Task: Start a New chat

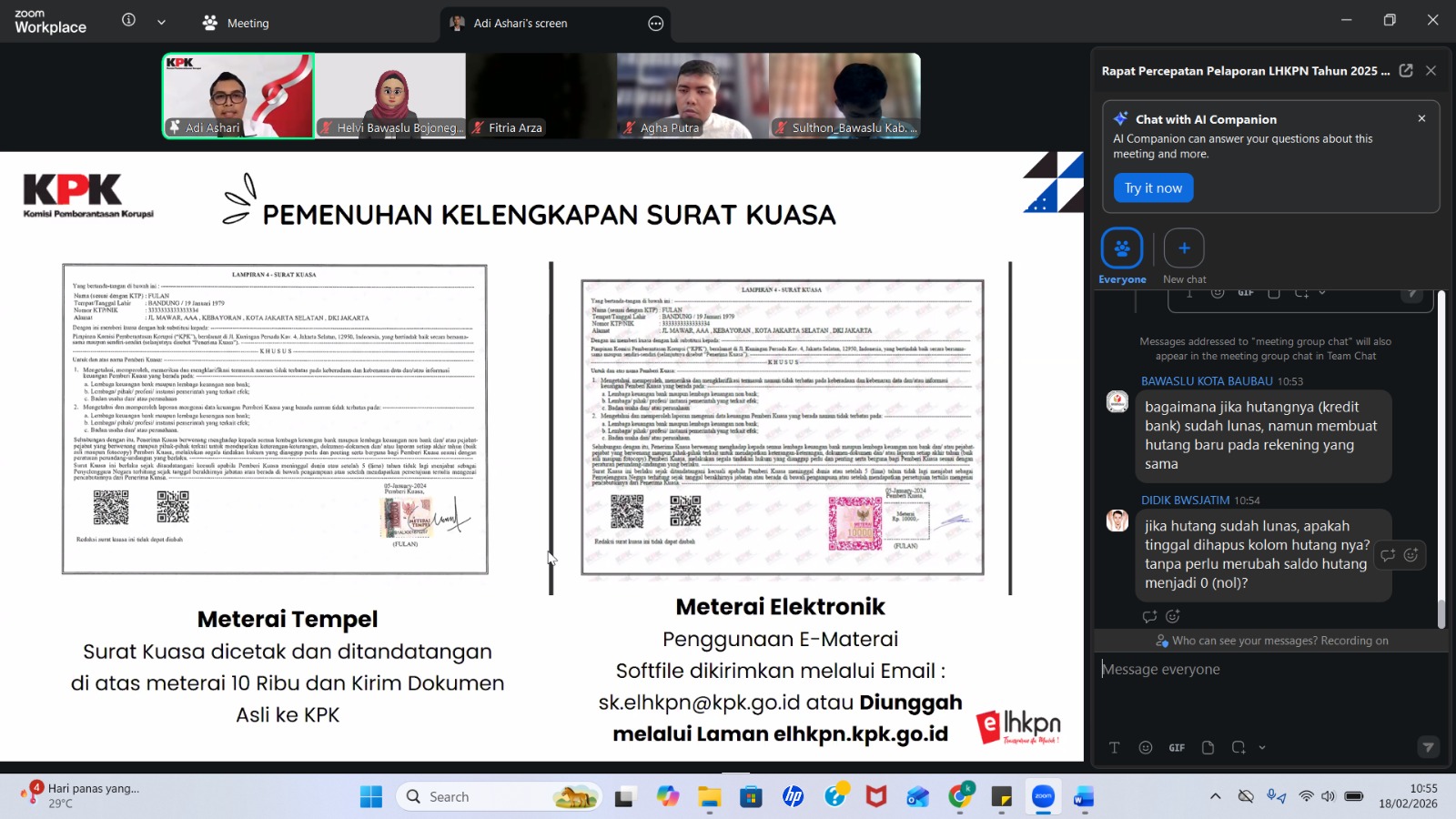Action: 1183,248
